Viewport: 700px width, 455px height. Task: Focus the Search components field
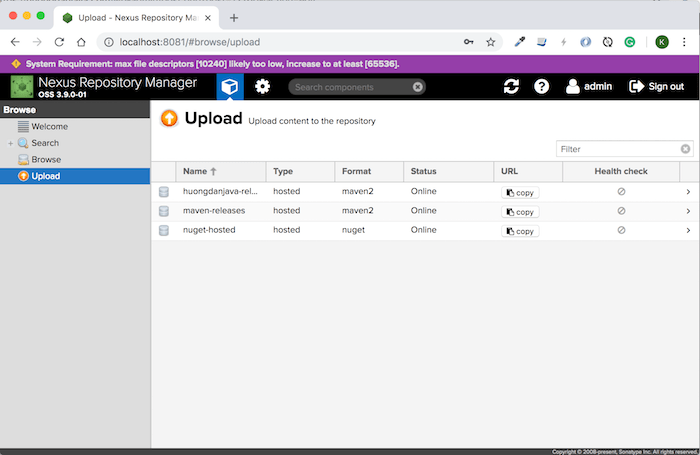point(357,87)
